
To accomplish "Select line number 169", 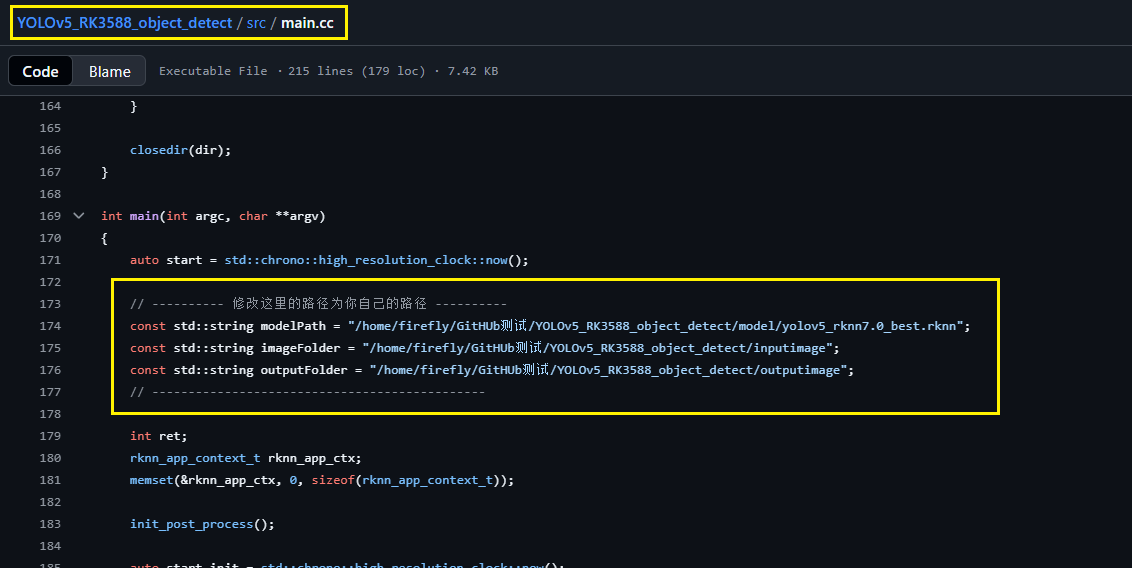I will pos(50,216).
